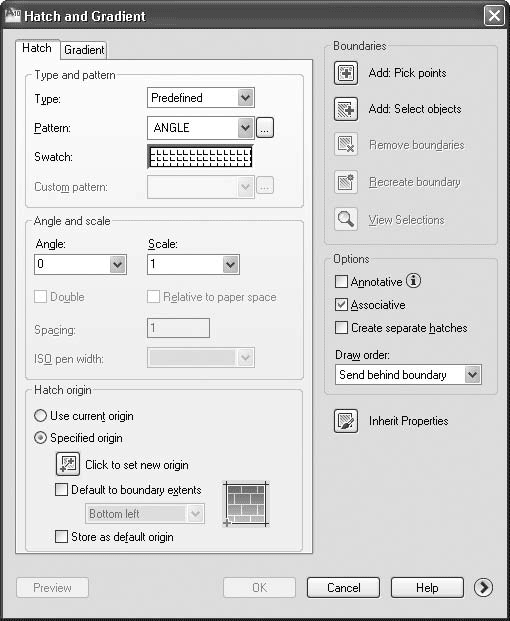The width and height of the screenshot is (510, 621).
Task: Open pattern palette with ellipsis button
Action: point(265,128)
